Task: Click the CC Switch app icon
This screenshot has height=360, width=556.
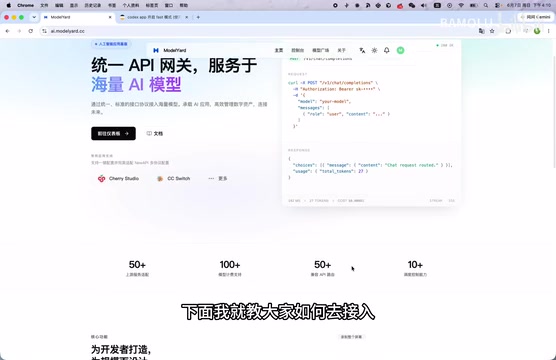Action: pyautogui.click(x=160, y=178)
